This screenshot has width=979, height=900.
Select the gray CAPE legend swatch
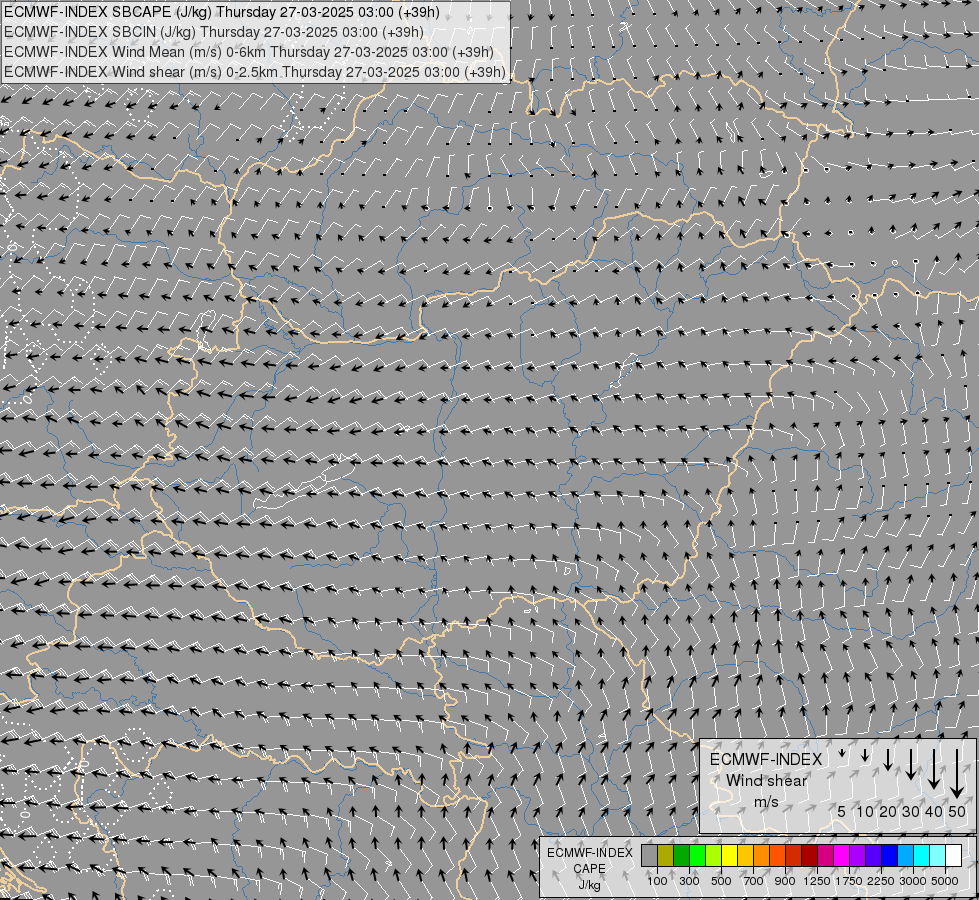coord(650,855)
